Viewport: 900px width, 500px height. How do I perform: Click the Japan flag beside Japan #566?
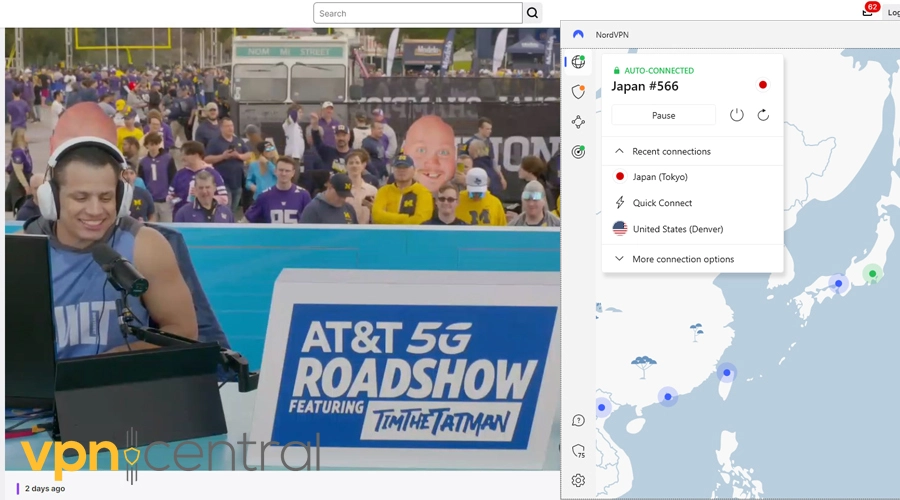(763, 85)
